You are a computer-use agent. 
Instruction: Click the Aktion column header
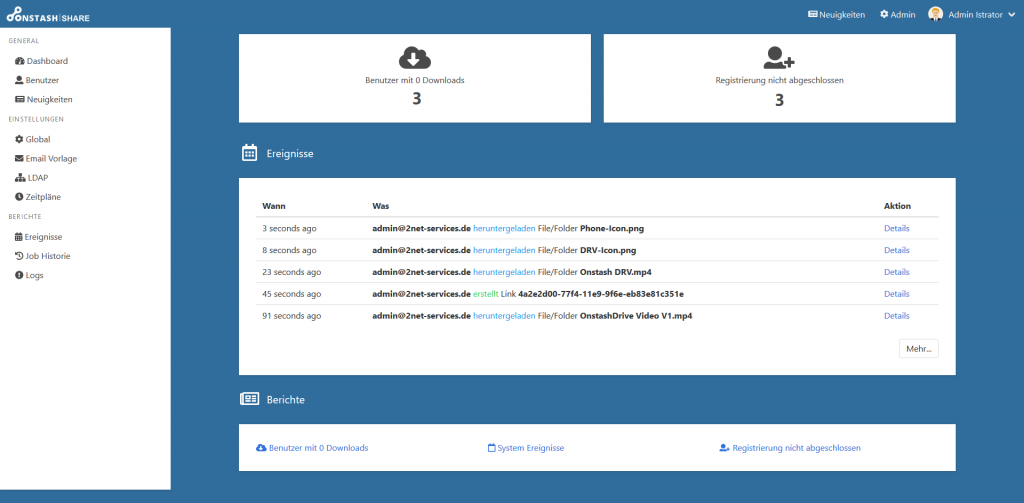point(897,206)
